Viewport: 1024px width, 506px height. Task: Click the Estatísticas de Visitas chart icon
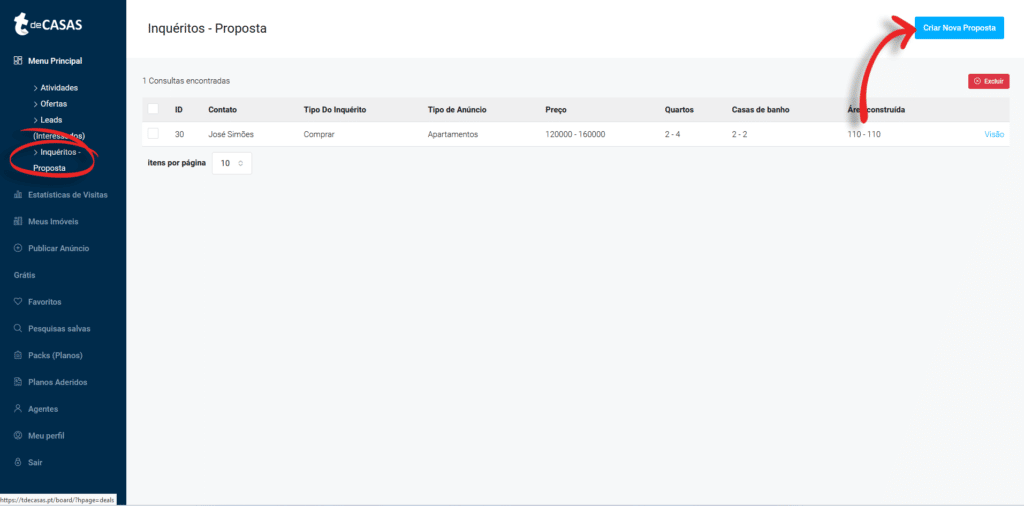[x=18, y=195]
